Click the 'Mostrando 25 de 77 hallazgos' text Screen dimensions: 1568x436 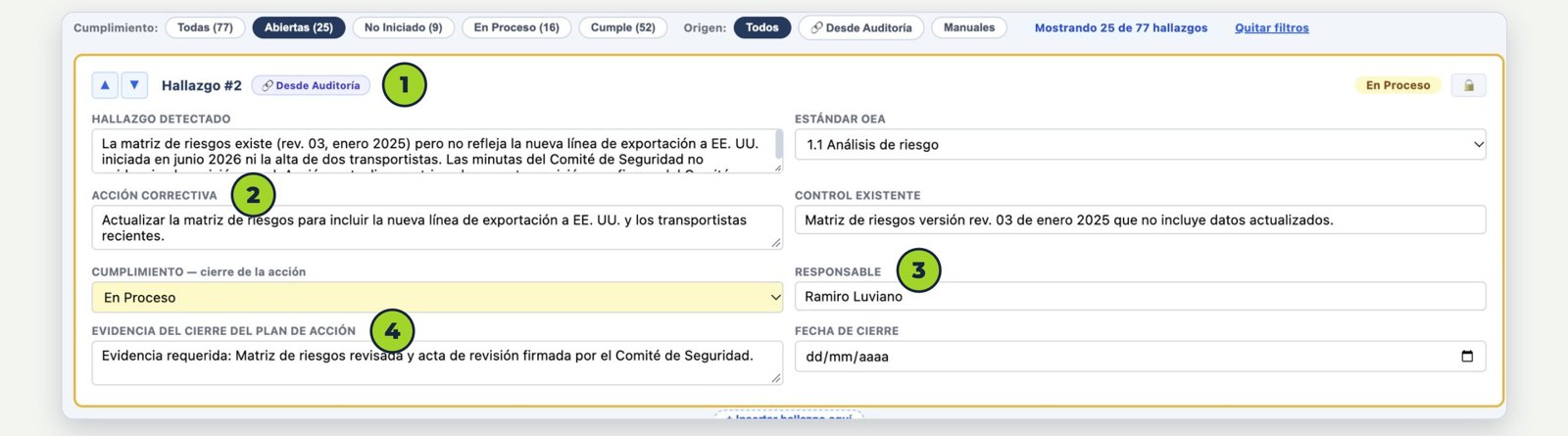click(1121, 27)
